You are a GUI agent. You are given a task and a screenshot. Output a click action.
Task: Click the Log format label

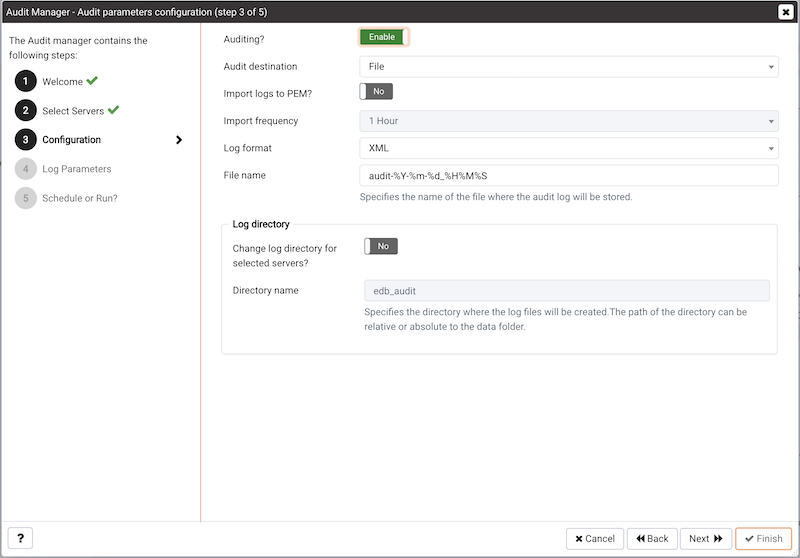(247, 148)
